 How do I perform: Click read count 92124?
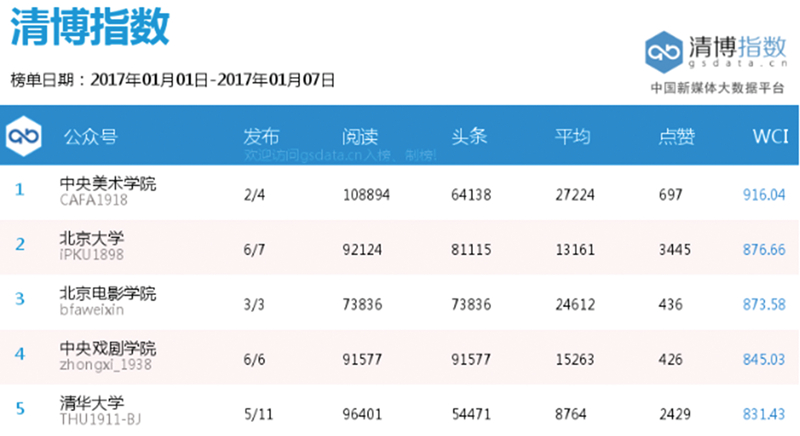[362, 250]
